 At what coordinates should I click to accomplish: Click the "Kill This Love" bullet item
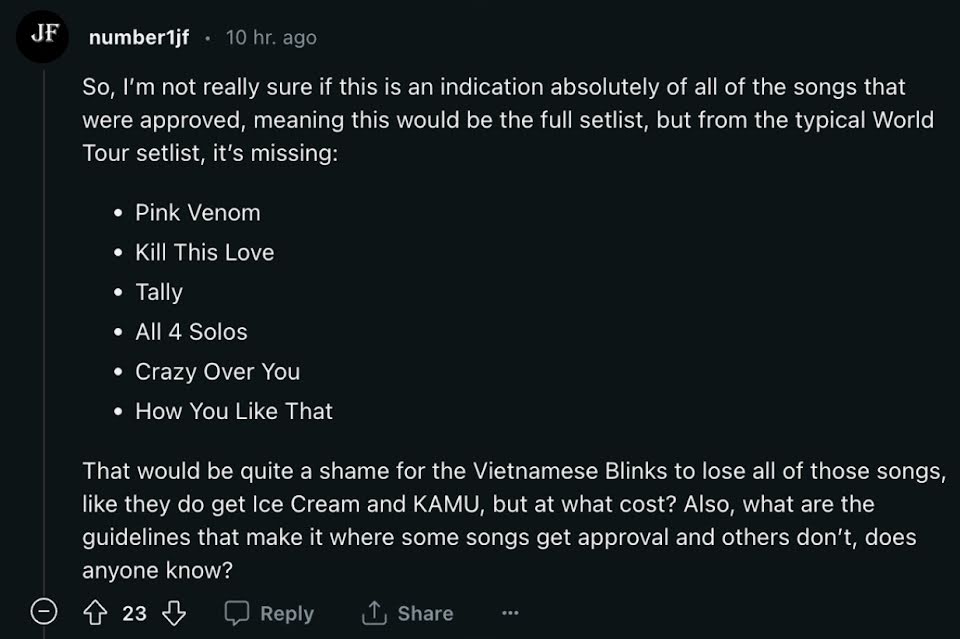pyautogui.click(x=204, y=252)
